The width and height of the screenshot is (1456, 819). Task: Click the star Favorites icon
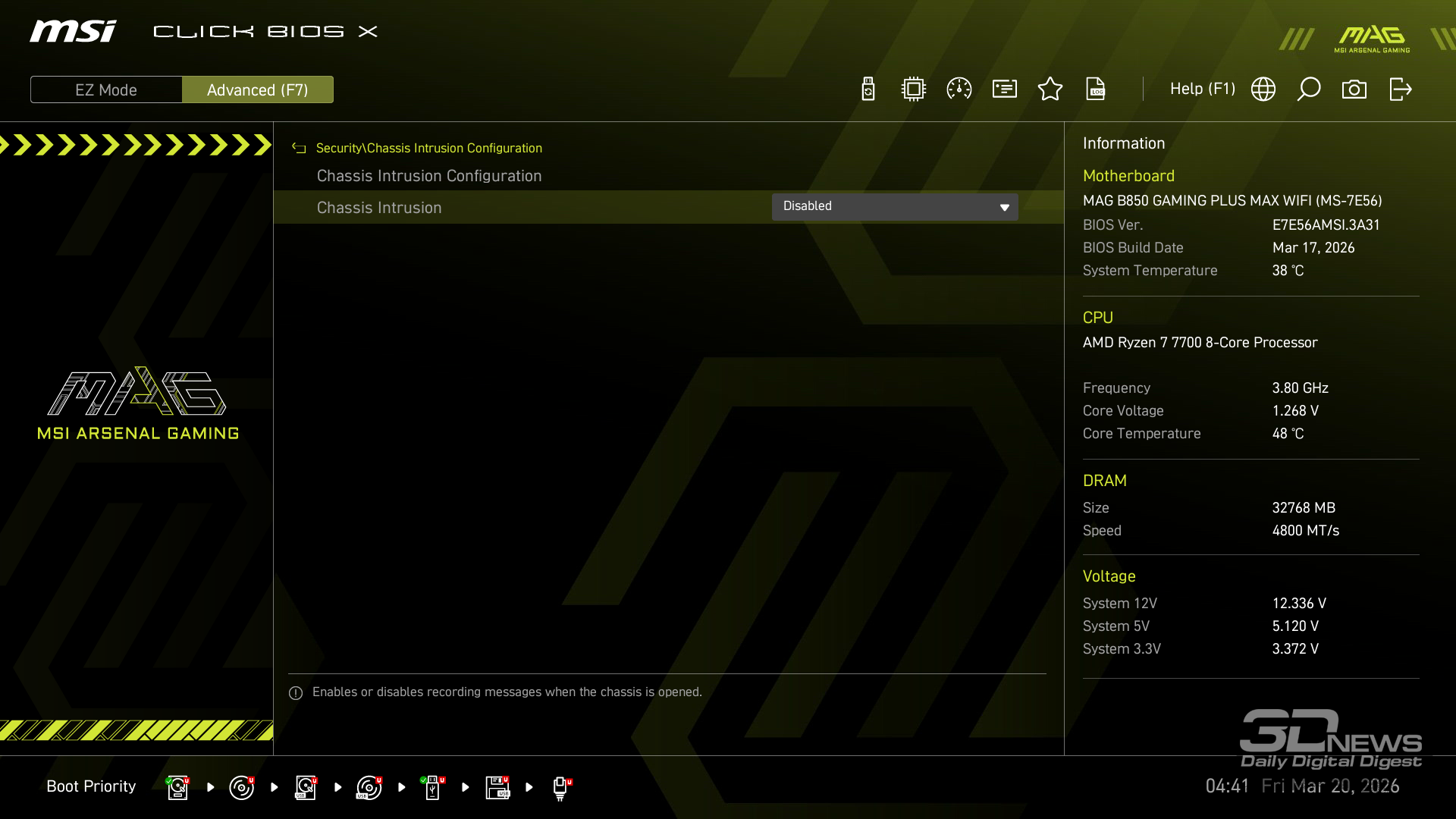click(1050, 89)
